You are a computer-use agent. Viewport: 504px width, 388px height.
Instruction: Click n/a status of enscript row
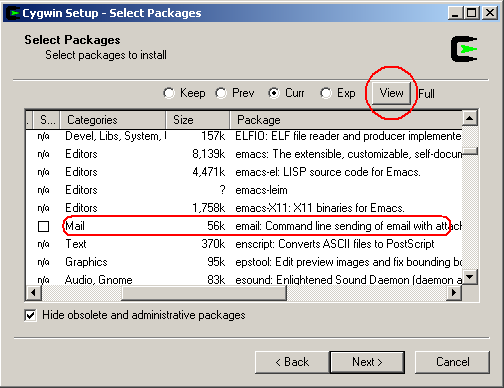(43, 244)
